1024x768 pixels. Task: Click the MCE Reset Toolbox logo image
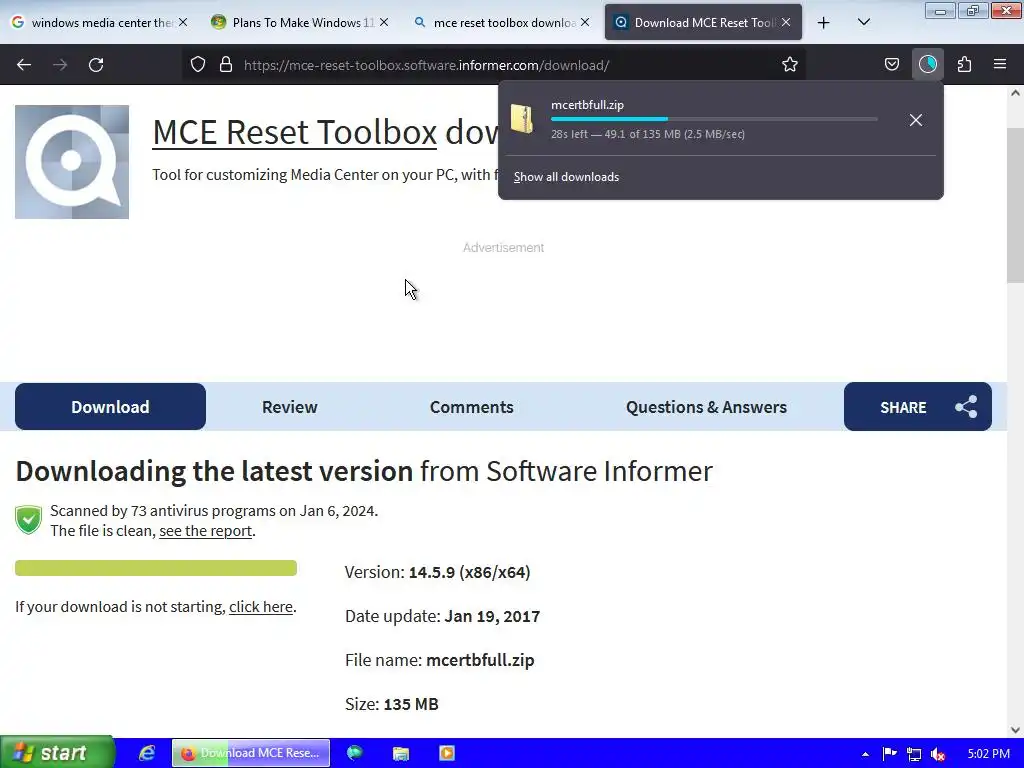point(72,162)
